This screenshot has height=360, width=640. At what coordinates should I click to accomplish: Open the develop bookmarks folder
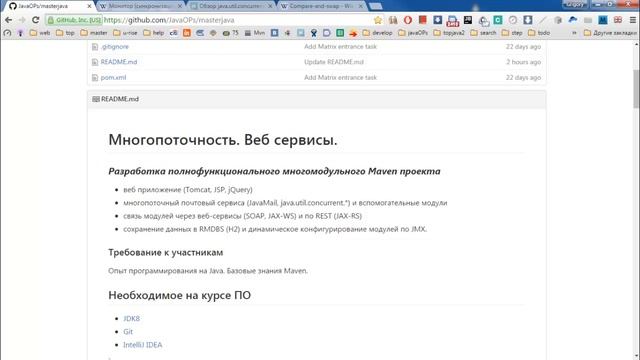point(378,33)
